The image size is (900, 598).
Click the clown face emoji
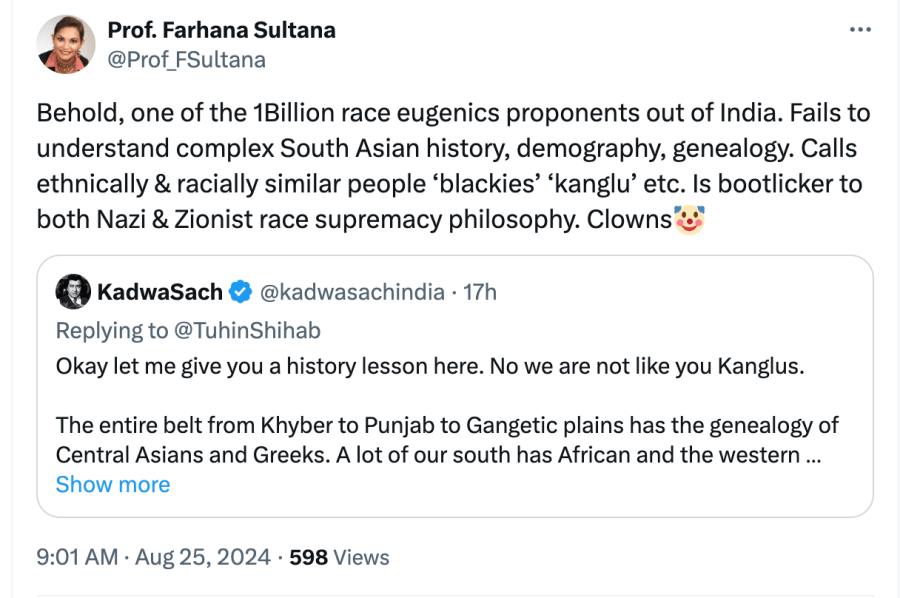pyautogui.click(x=690, y=218)
